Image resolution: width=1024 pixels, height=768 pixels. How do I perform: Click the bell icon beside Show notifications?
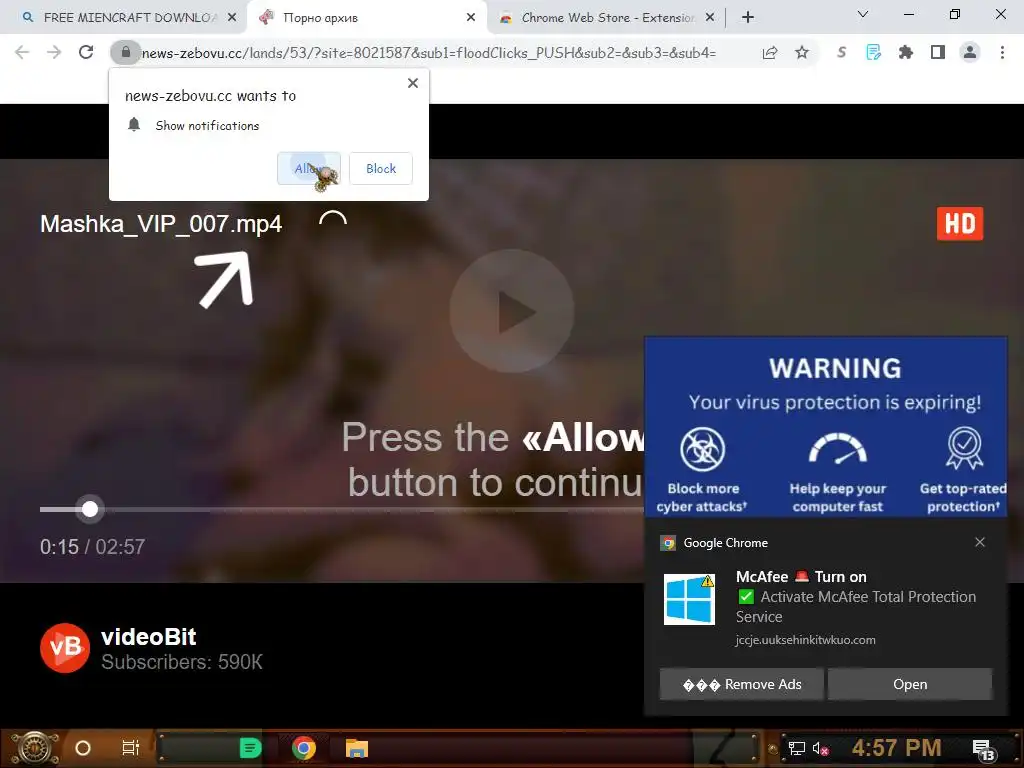pyautogui.click(x=134, y=125)
